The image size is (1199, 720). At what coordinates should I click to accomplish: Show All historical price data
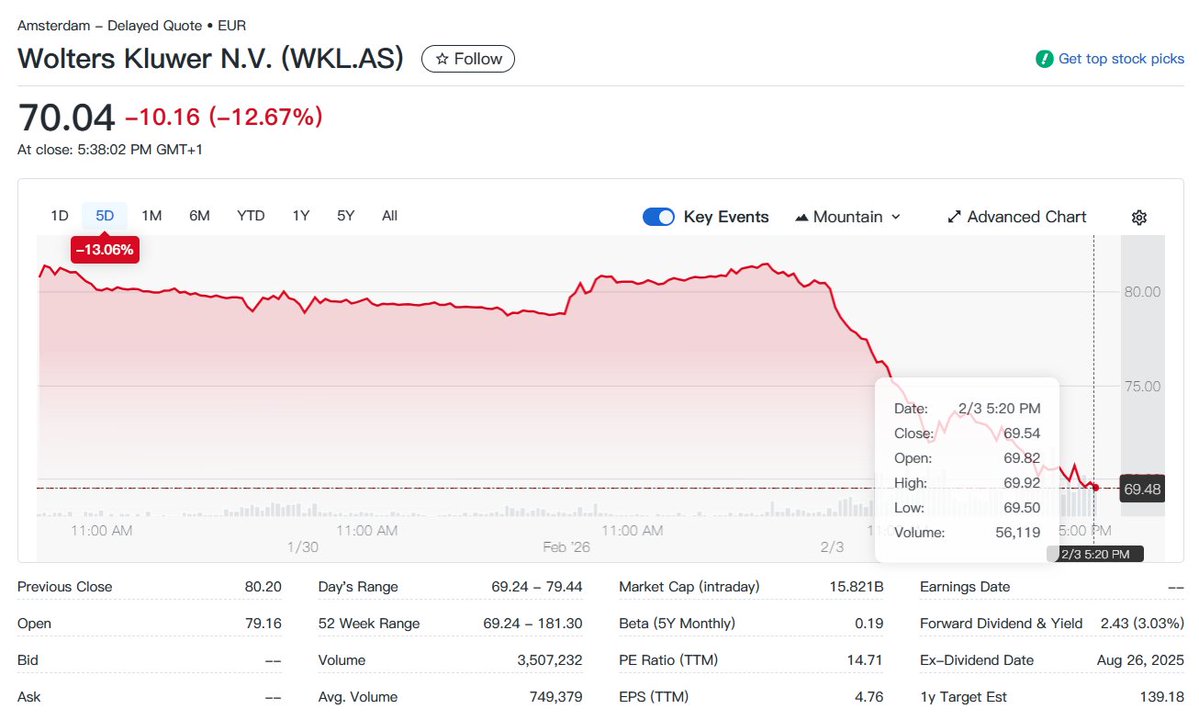pos(390,215)
